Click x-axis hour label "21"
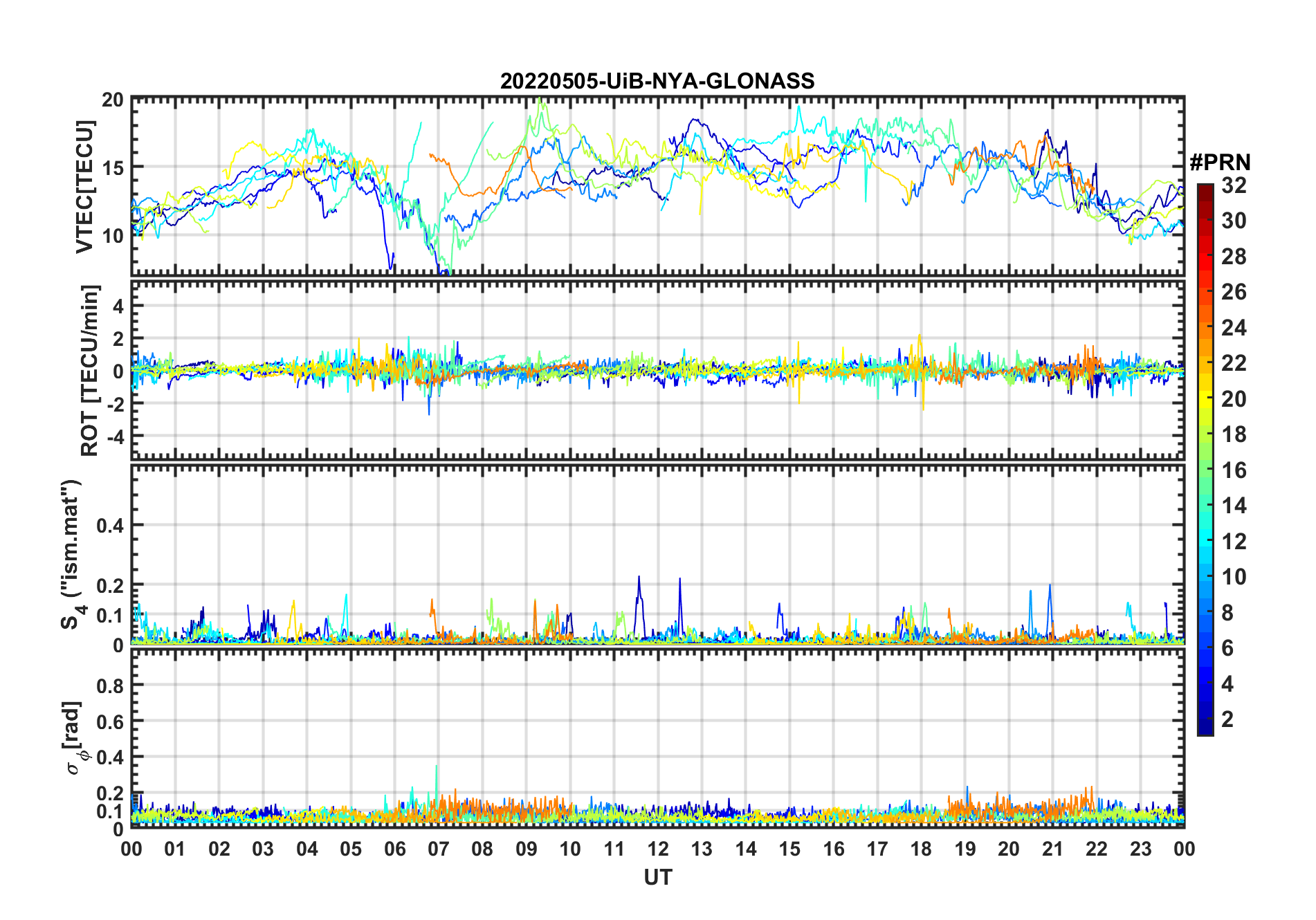Image resolution: width=1316 pixels, height=920 pixels. 1053,849
